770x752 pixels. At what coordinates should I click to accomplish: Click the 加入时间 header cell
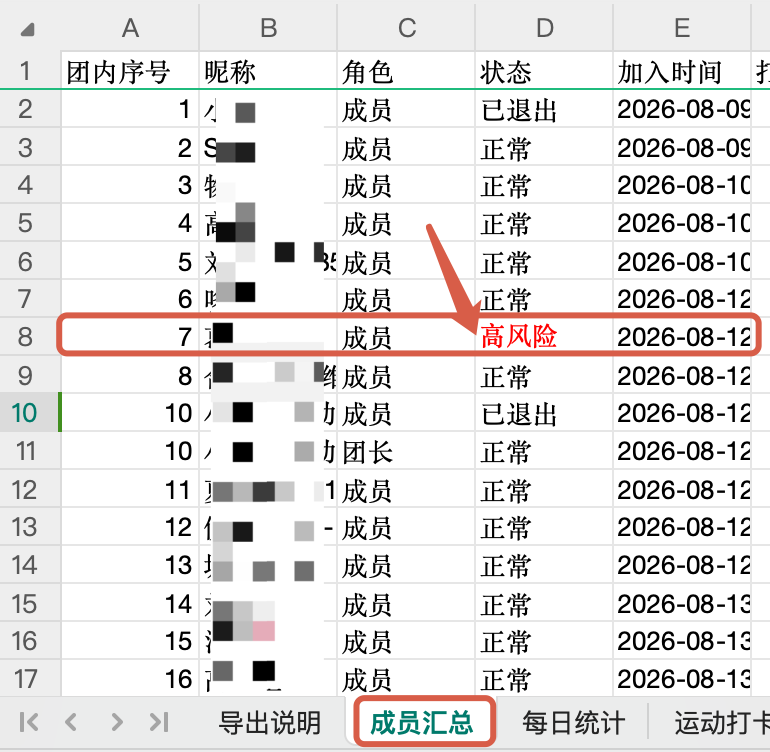coord(682,71)
